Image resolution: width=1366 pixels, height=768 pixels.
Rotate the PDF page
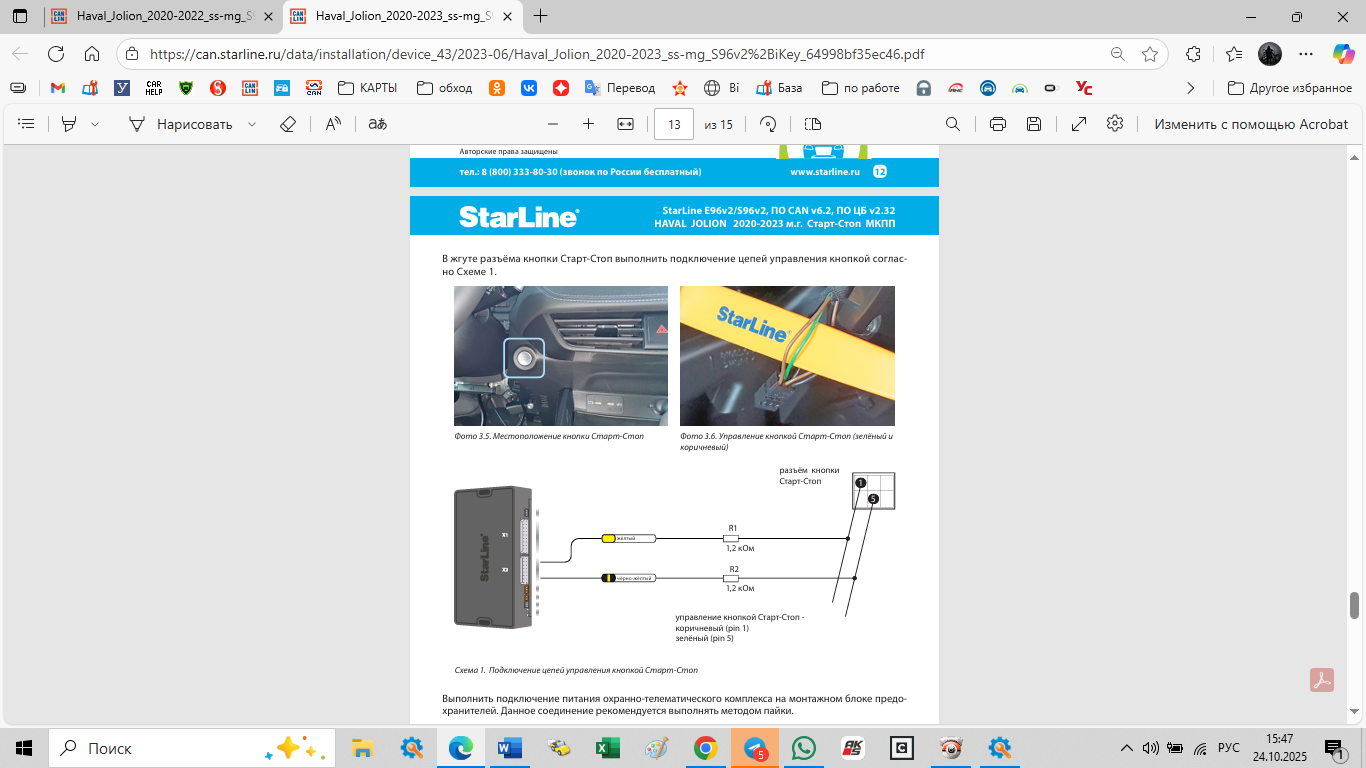pyautogui.click(x=768, y=124)
